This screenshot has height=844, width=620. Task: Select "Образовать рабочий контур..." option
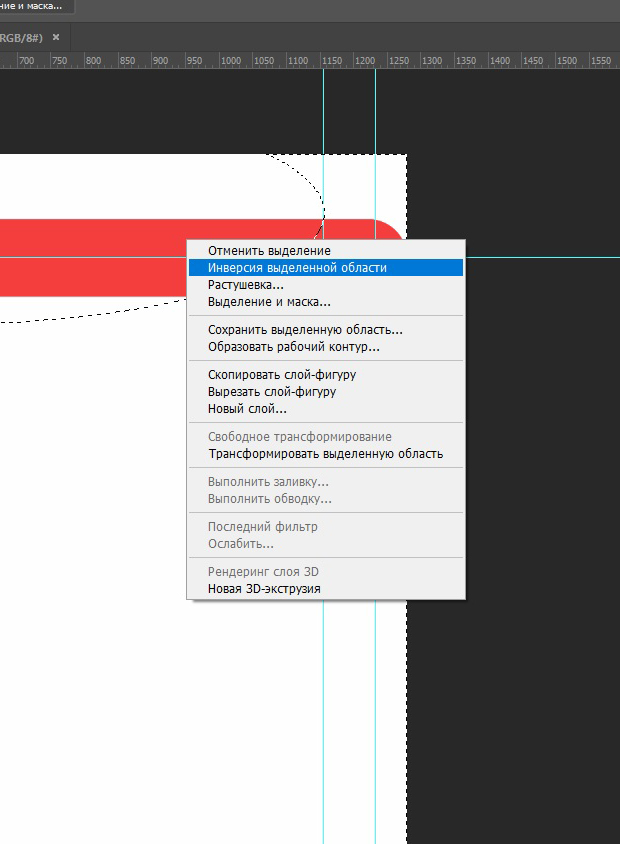pyautogui.click(x=293, y=347)
